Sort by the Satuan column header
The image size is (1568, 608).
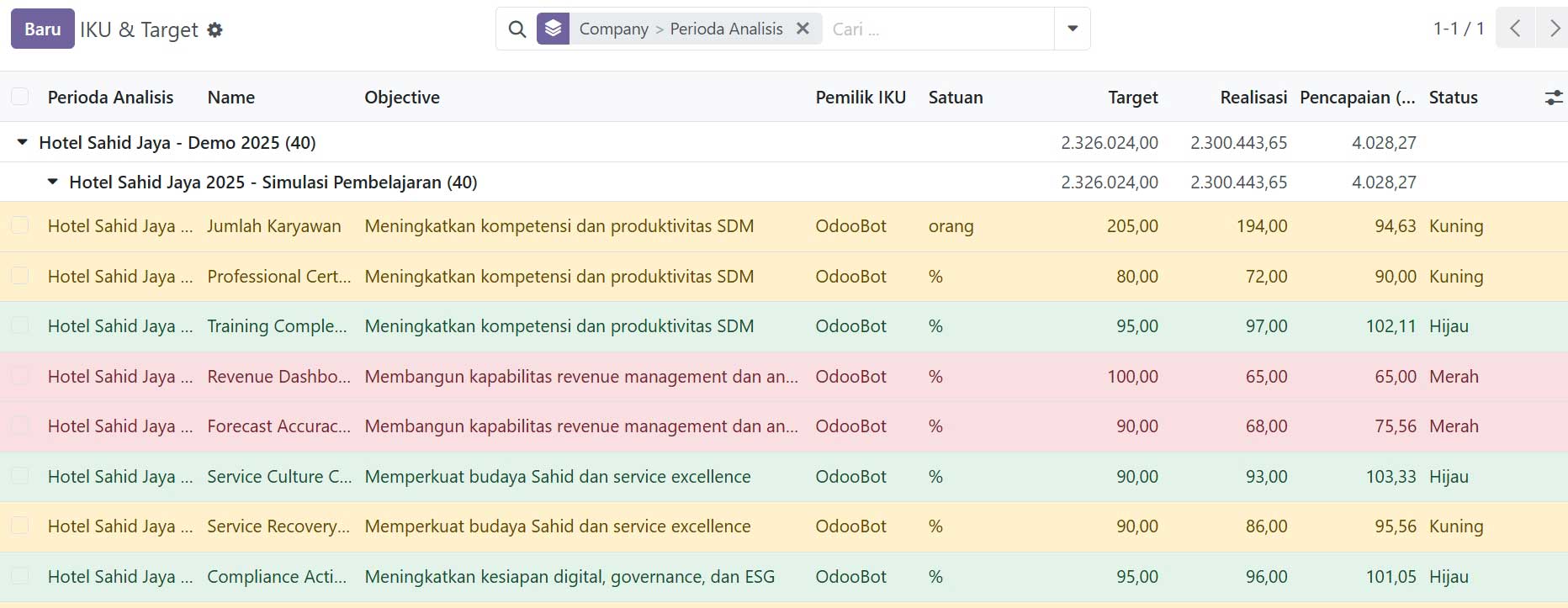(956, 98)
